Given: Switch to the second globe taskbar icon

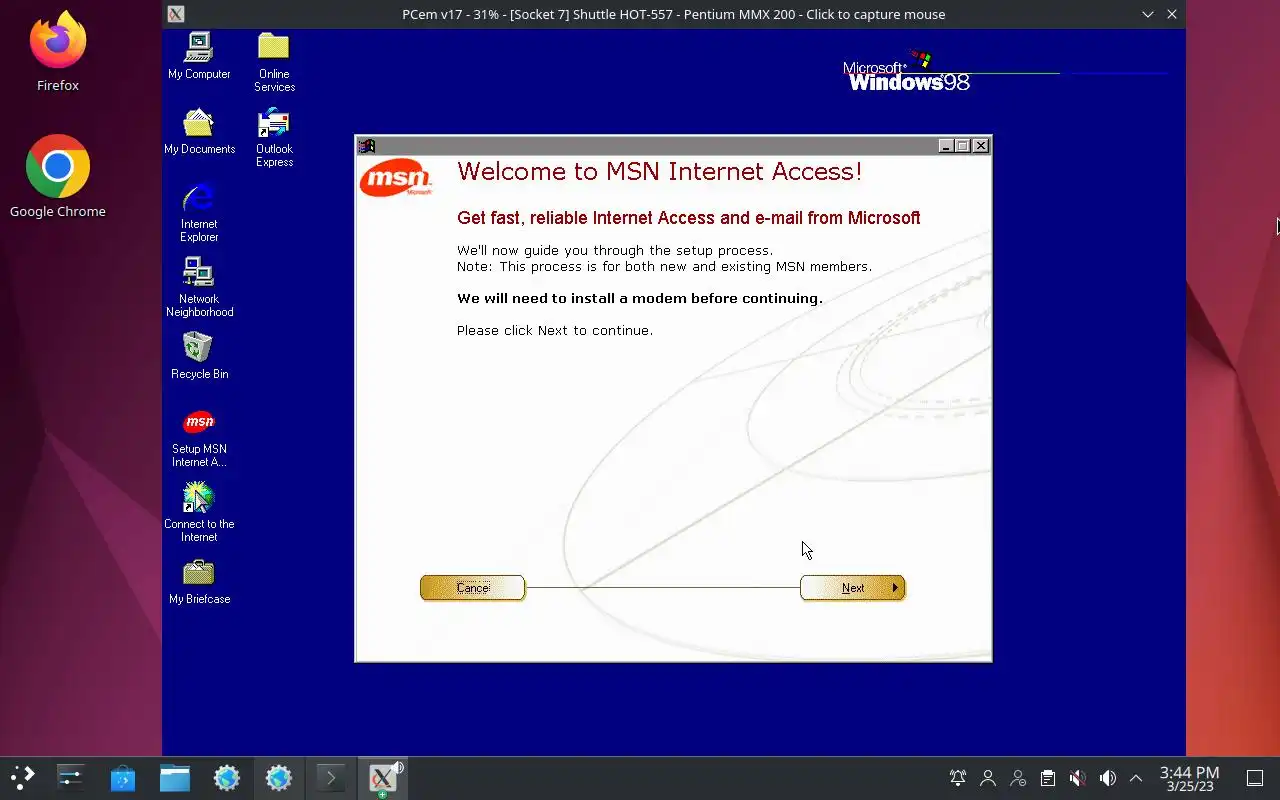Looking at the screenshot, I should (x=279, y=778).
